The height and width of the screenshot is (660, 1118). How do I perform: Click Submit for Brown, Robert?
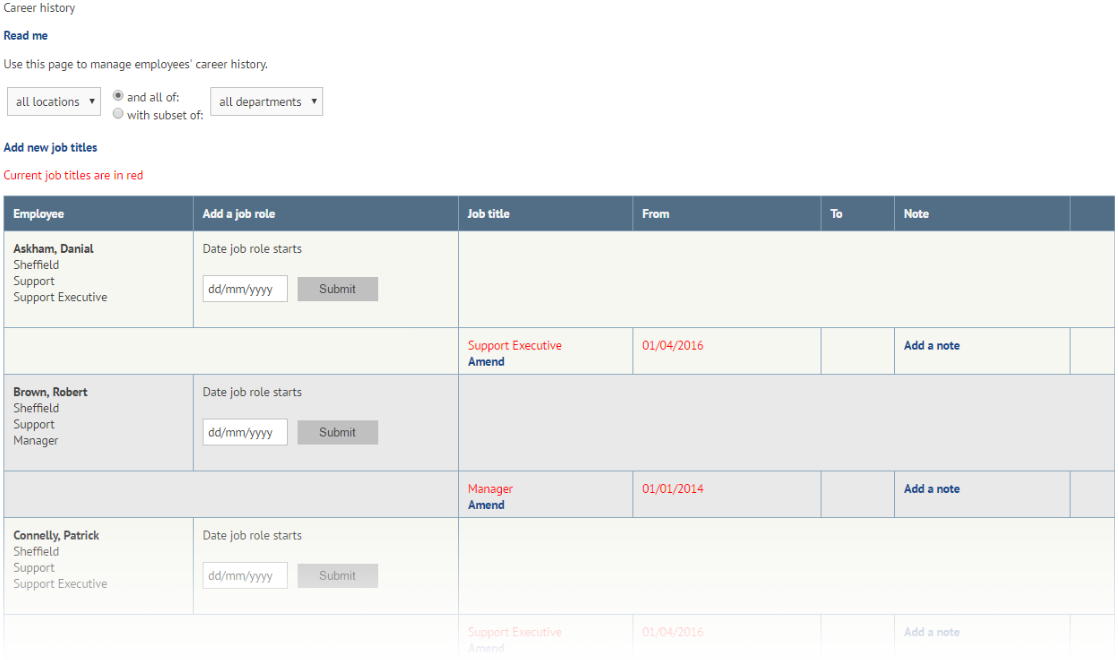(337, 432)
